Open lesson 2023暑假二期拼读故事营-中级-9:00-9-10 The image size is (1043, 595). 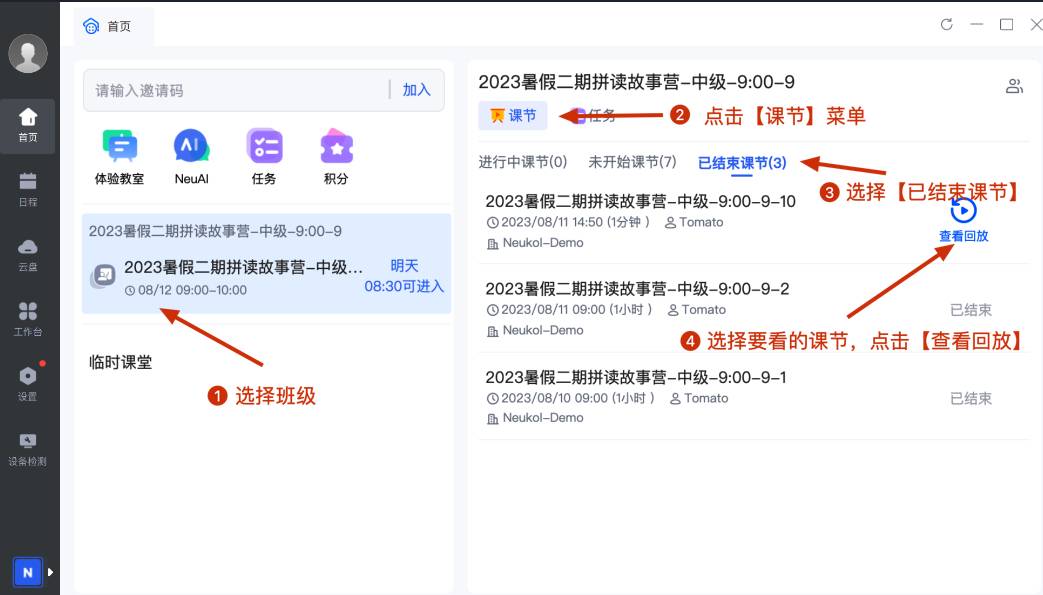pos(641,202)
